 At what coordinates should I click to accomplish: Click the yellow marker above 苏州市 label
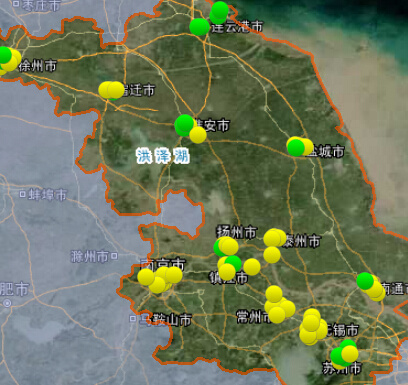coord(350,354)
